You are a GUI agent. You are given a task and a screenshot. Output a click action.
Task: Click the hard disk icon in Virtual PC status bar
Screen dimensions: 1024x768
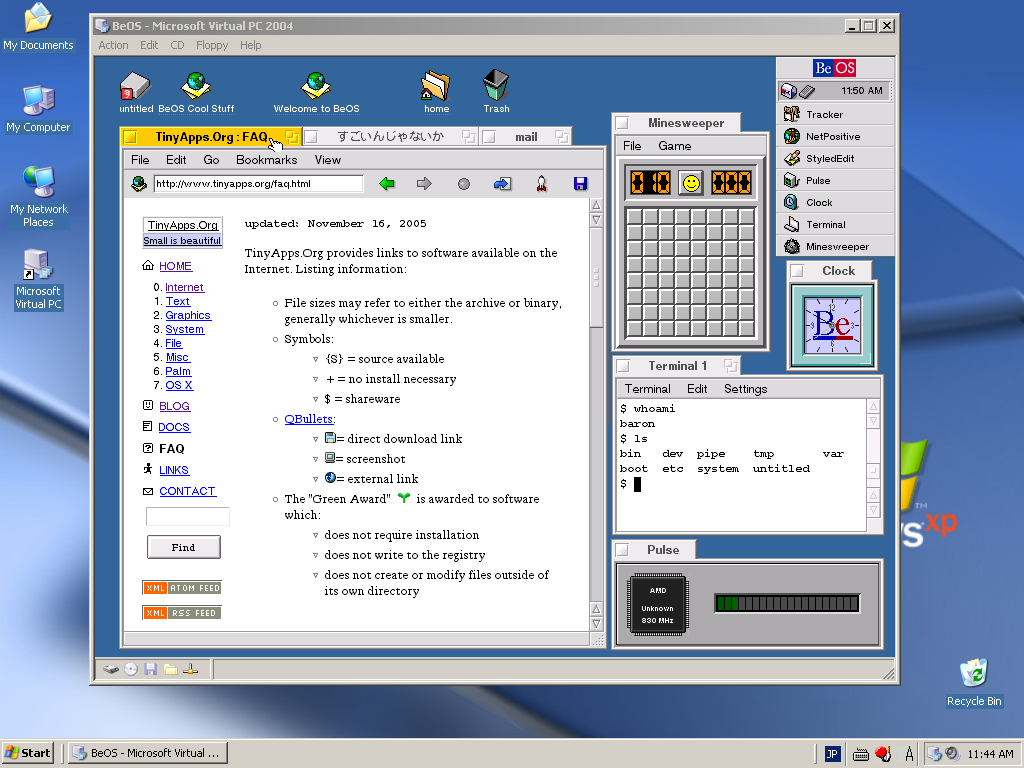point(111,669)
